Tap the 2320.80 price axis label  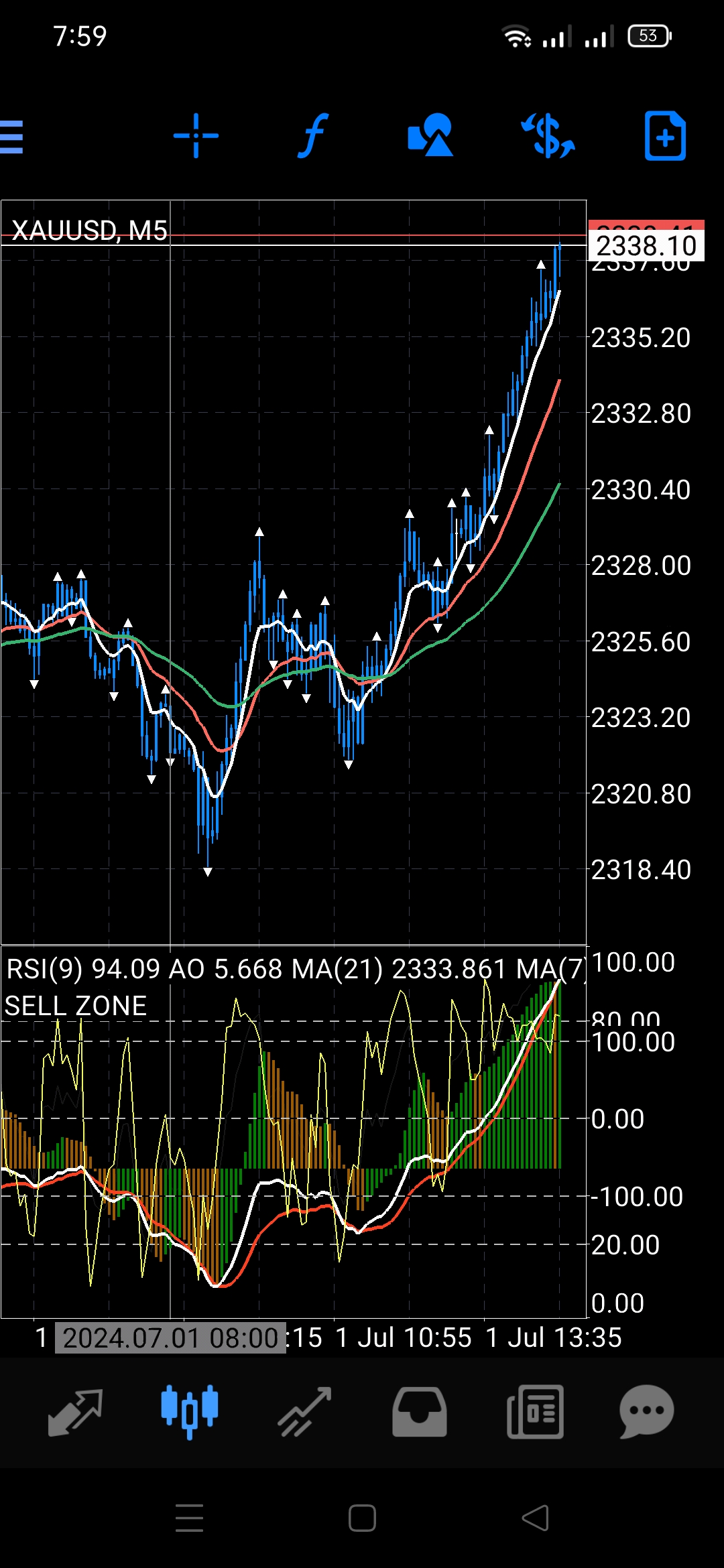click(x=641, y=794)
